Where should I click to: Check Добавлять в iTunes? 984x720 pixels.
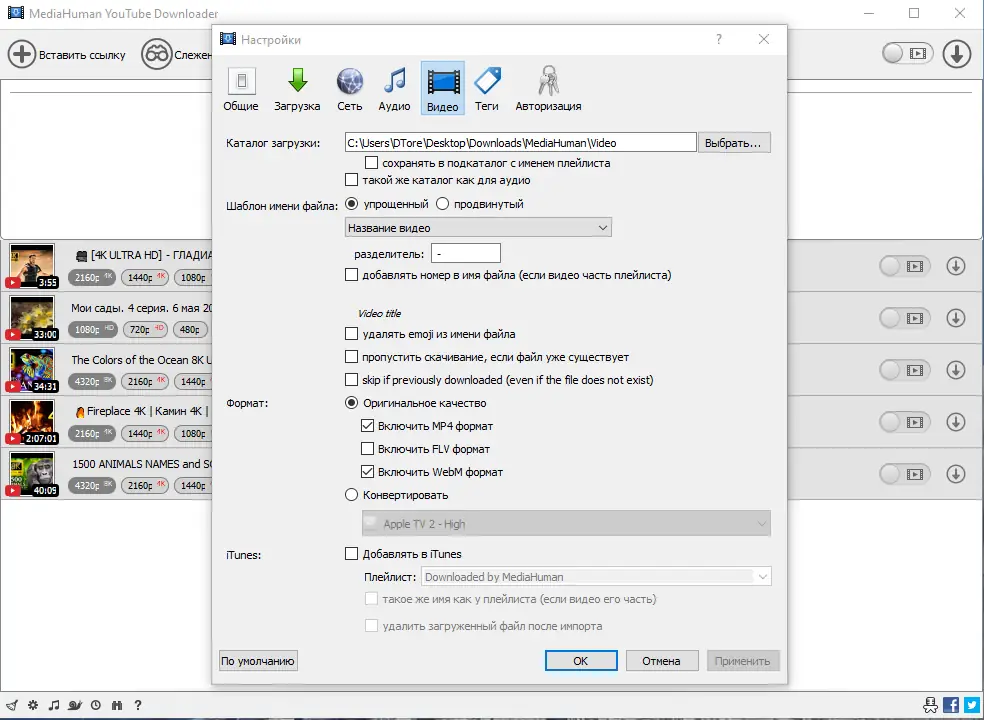(351, 554)
